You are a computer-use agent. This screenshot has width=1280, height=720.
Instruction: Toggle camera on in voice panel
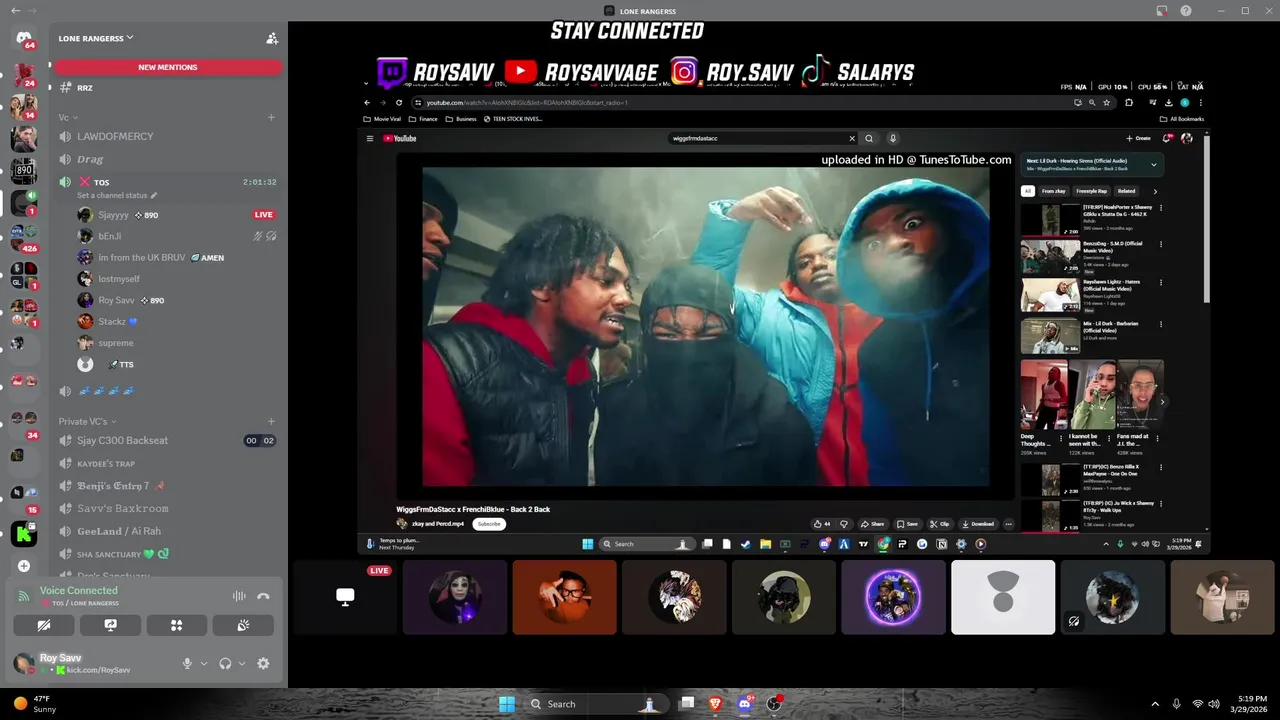point(43,625)
